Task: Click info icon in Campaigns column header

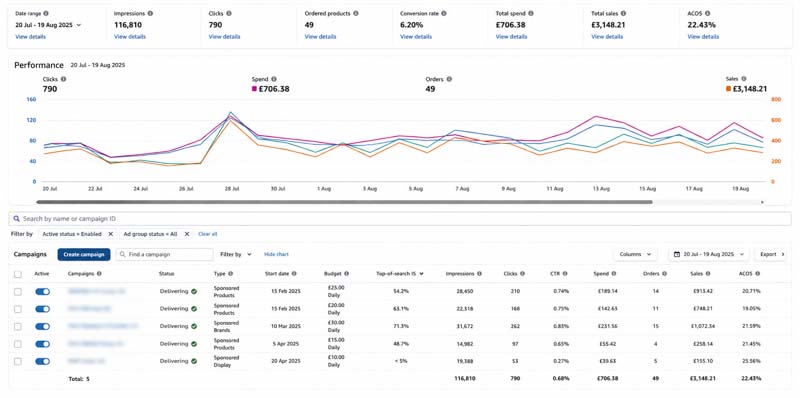Action: tap(99, 273)
